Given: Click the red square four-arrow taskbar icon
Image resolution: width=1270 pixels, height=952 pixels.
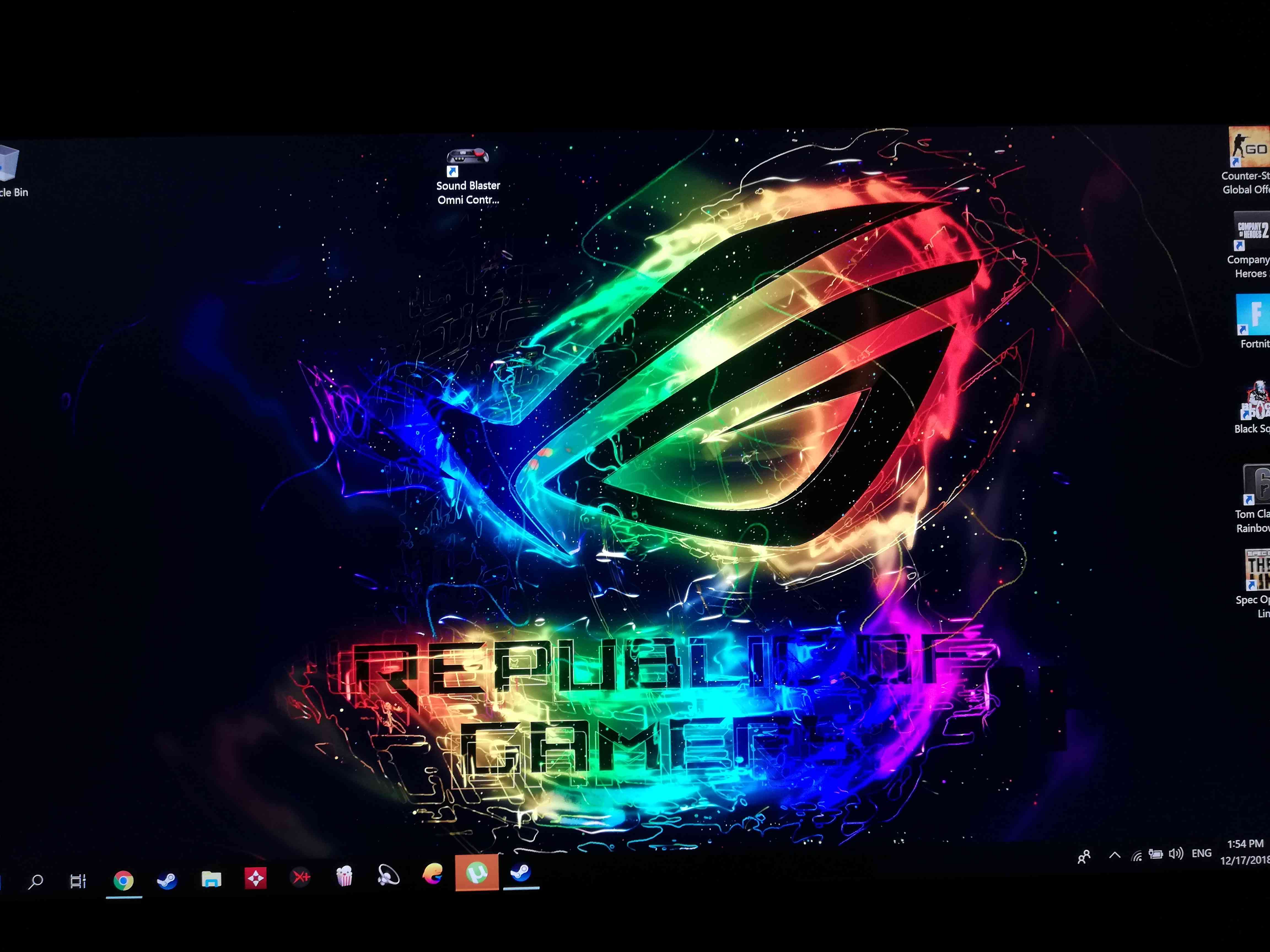Looking at the screenshot, I should click(x=255, y=878).
